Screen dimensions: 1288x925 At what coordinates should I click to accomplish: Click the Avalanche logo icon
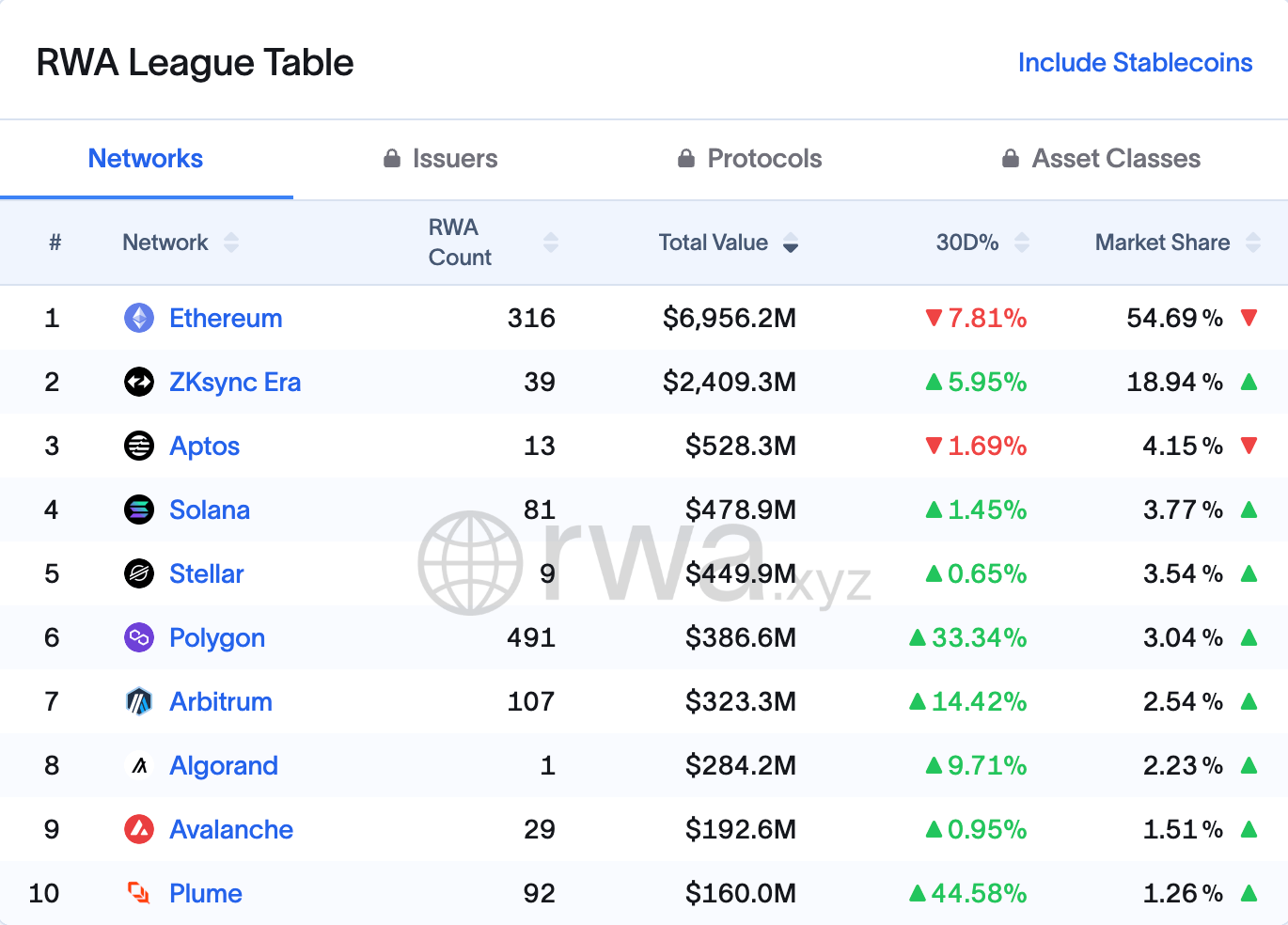click(139, 829)
